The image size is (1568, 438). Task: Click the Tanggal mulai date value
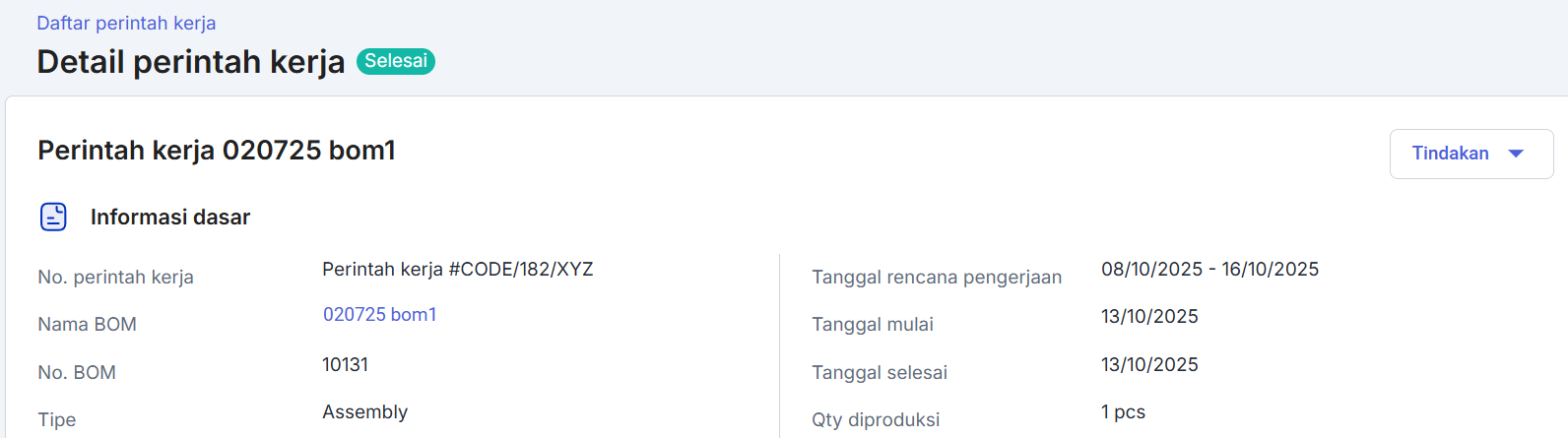point(1149,317)
